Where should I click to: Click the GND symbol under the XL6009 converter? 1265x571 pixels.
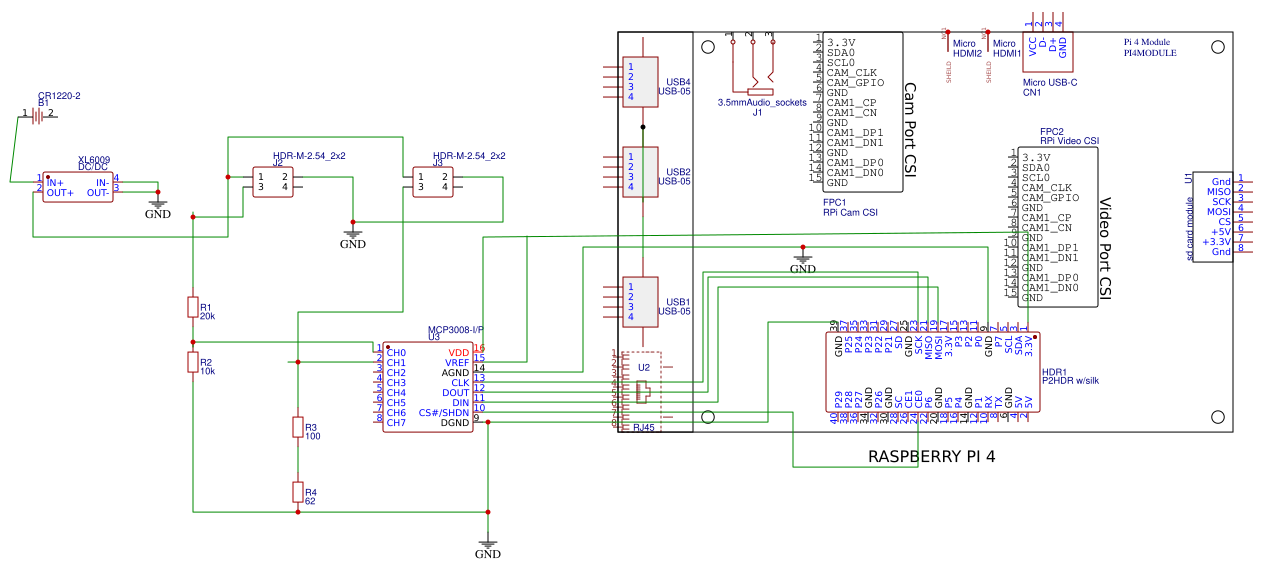pos(158,207)
